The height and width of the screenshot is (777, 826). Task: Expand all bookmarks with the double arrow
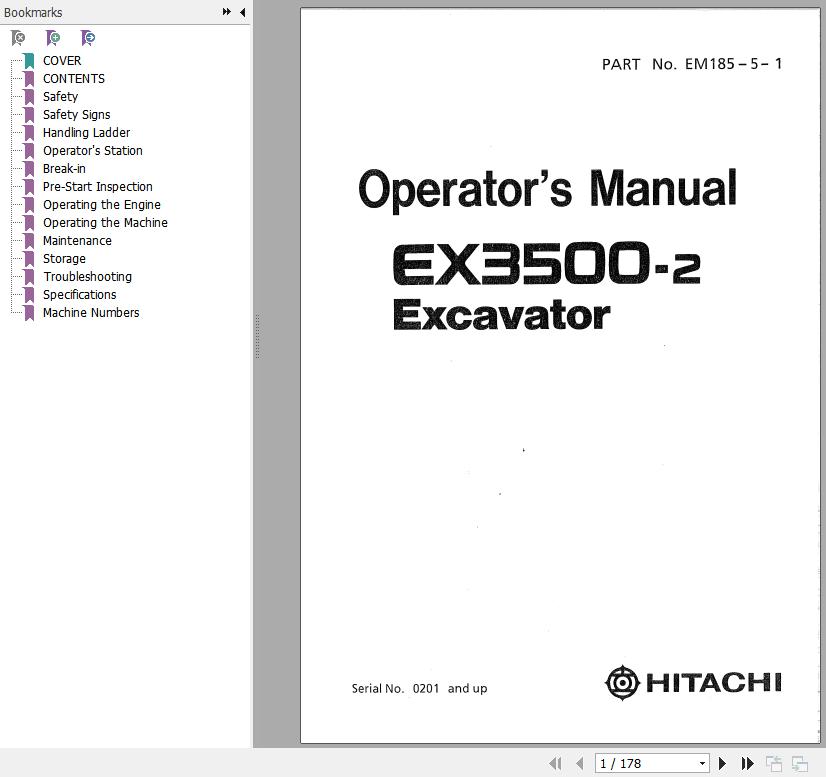[x=227, y=12]
